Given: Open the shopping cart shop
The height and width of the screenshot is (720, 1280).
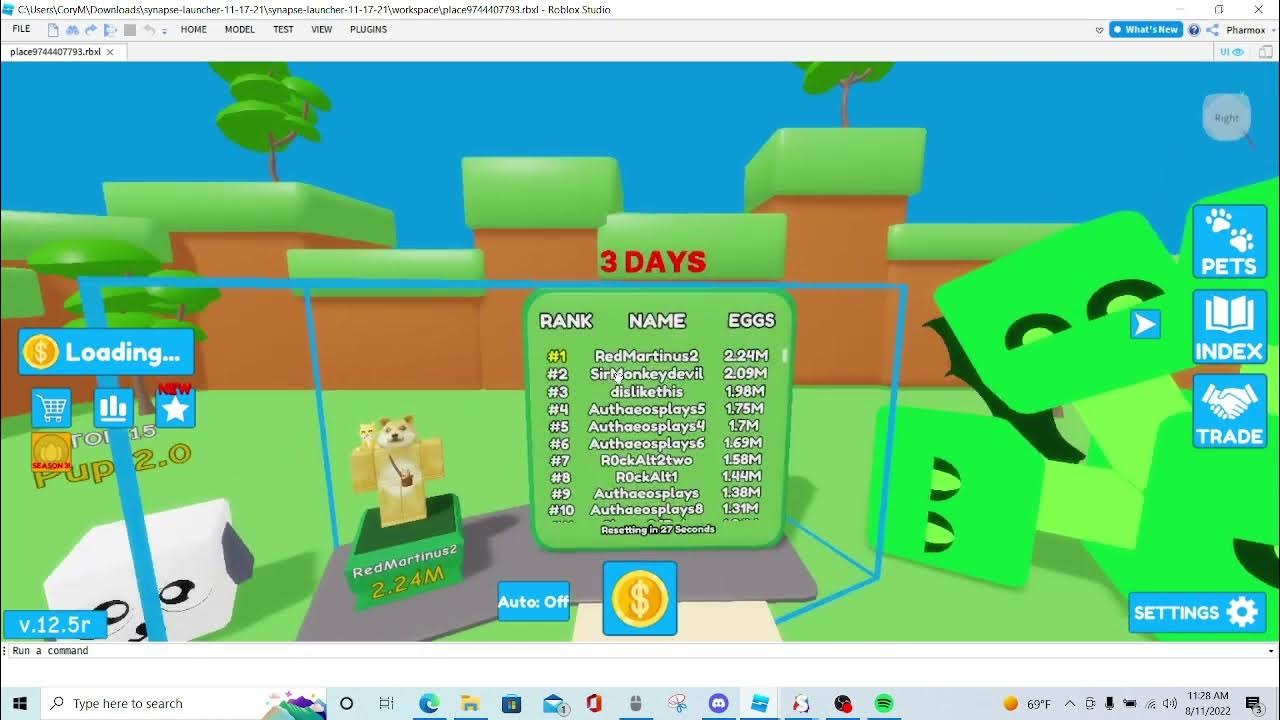Looking at the screenshot, I should tap(51, 408).
